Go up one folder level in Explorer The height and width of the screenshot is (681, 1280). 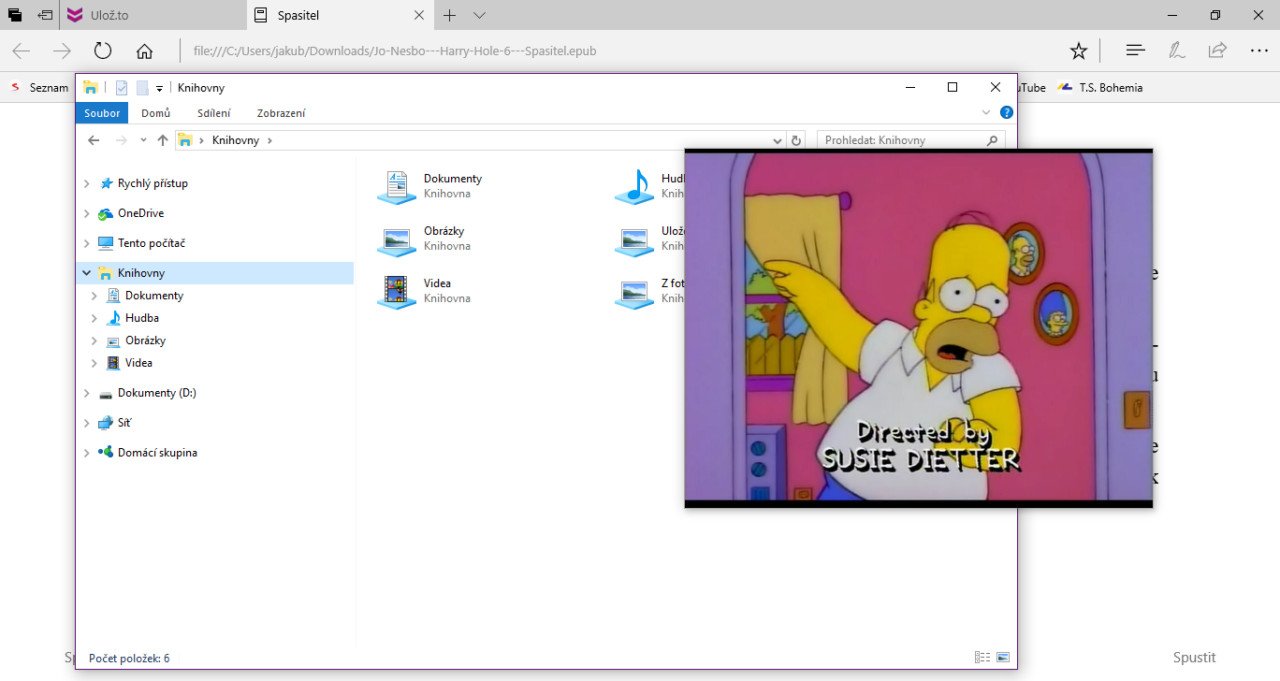163,141
